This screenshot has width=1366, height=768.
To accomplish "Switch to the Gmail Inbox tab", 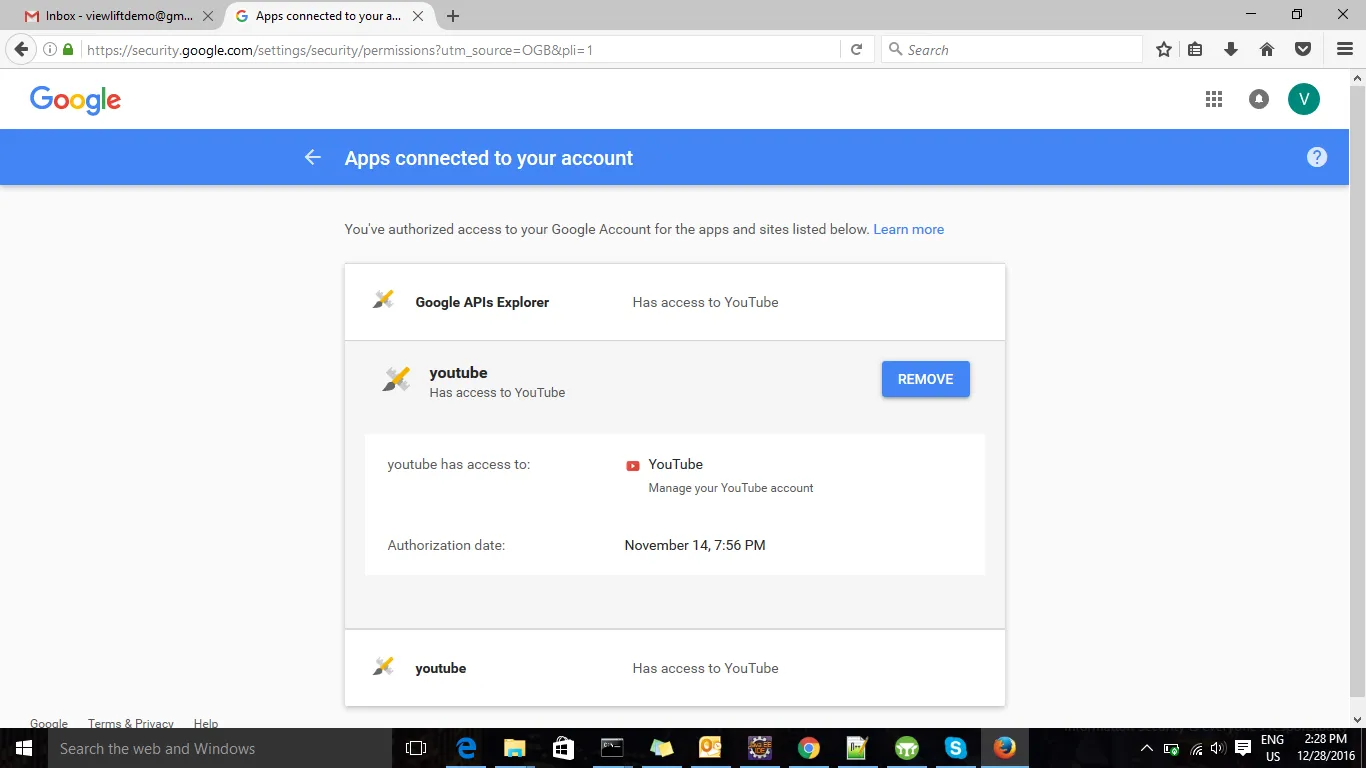I will click(119, 16).
